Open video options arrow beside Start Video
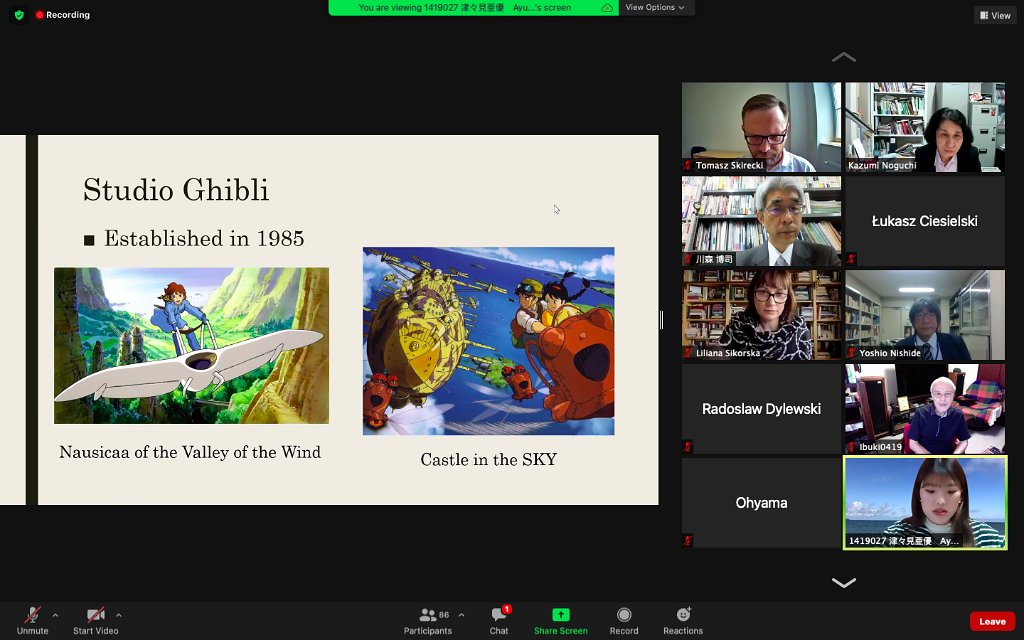 118,615
